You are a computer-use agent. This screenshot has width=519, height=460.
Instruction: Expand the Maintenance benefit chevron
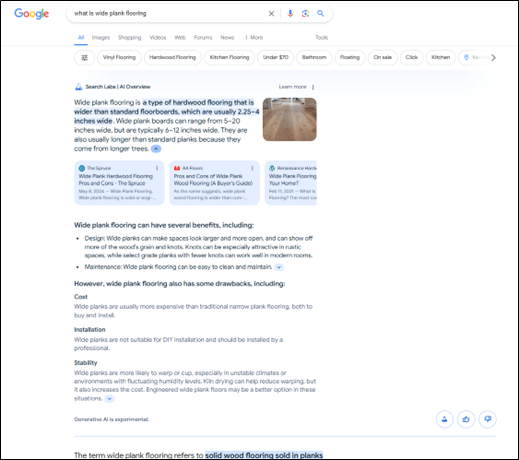(279, 267)
